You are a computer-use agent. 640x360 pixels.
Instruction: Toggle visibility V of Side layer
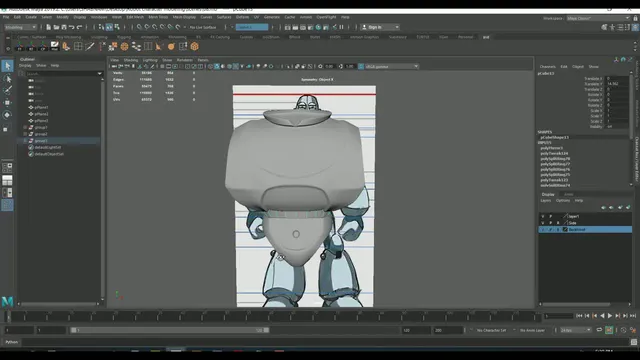542,223
